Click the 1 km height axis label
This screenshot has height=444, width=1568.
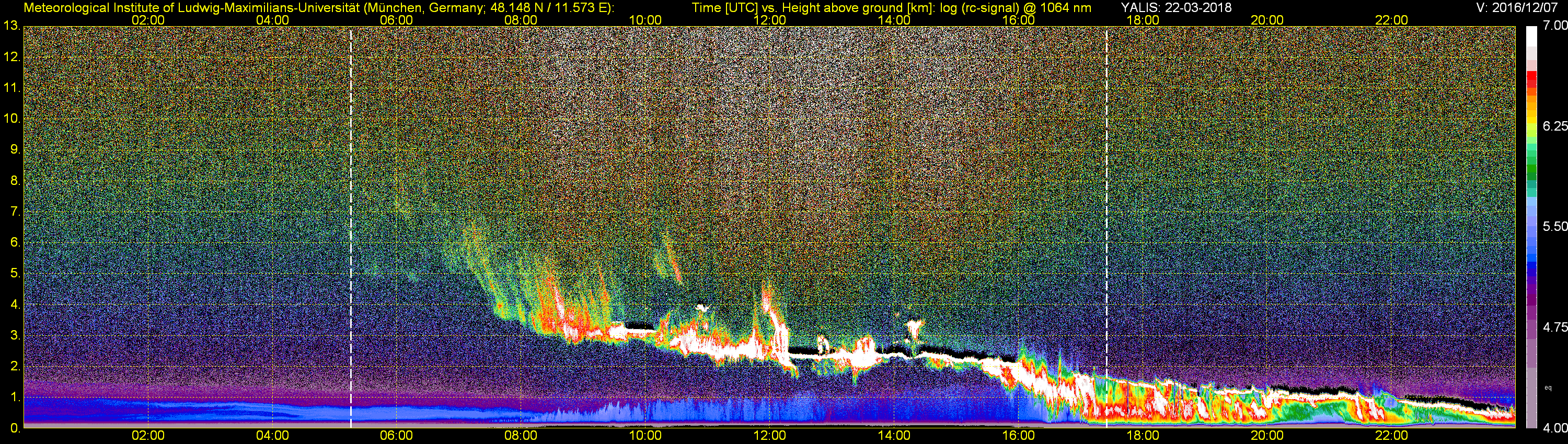tap(15, 397)
